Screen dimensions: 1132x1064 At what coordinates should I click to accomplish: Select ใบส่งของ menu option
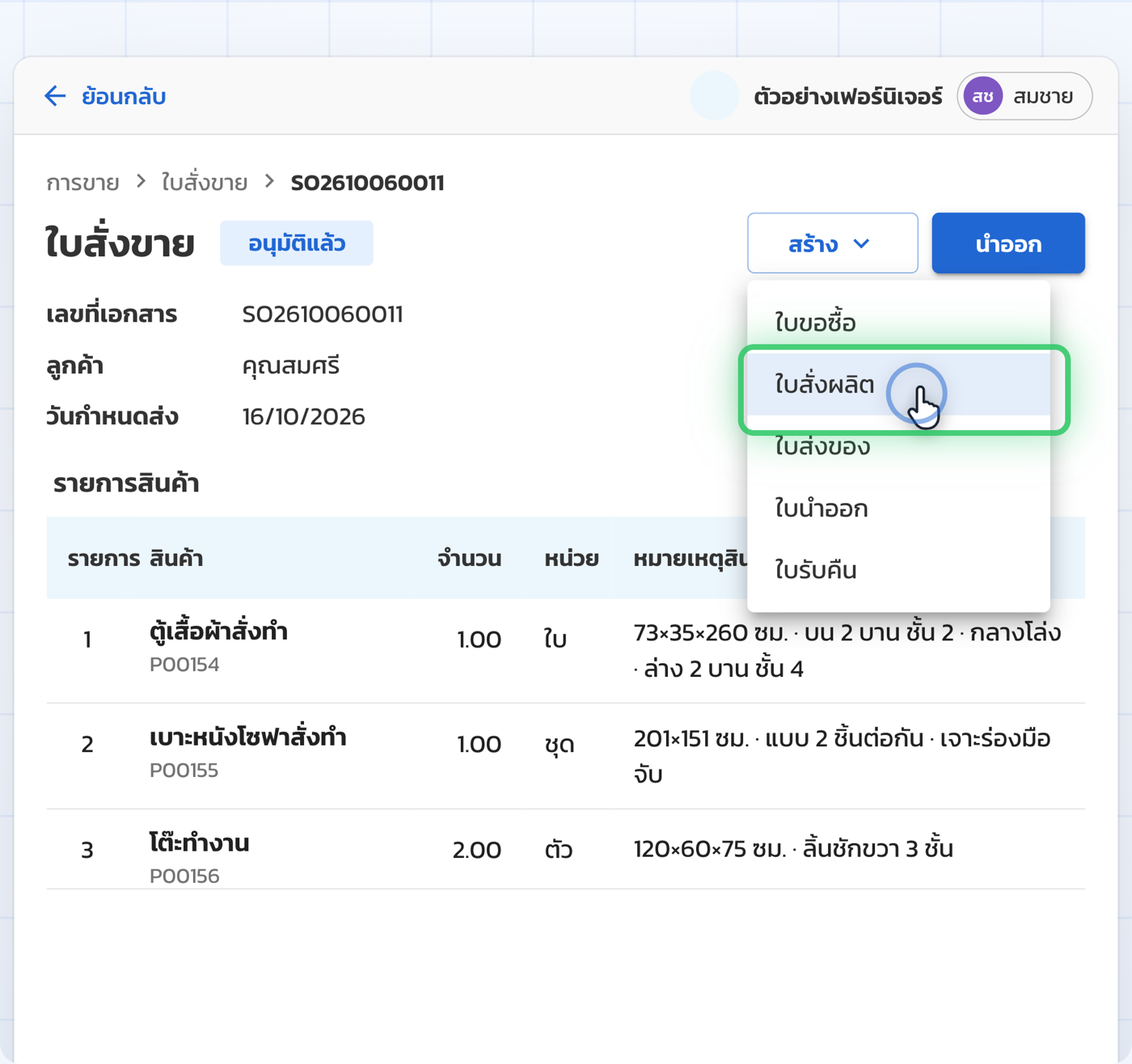(898, 446)
